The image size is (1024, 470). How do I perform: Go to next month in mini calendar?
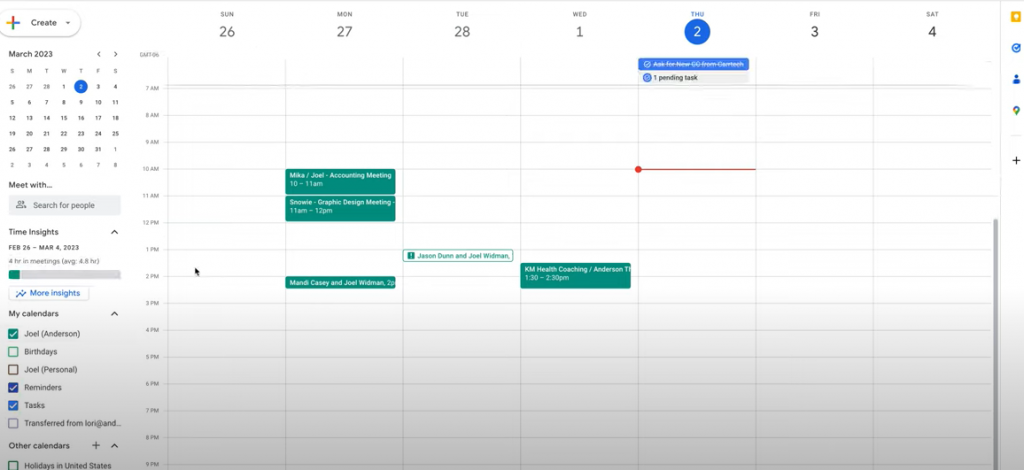pos(115,54)
